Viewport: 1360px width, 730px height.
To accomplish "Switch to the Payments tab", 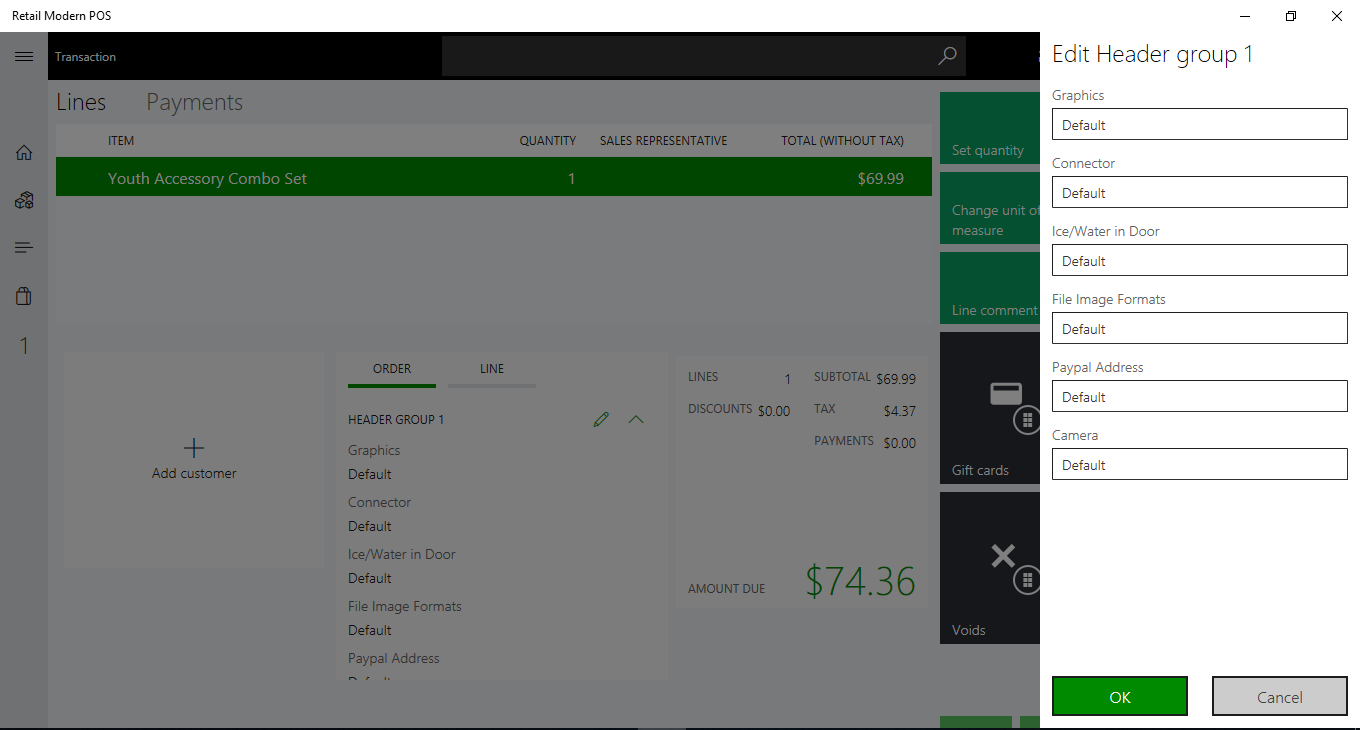I will pos(194,102).
